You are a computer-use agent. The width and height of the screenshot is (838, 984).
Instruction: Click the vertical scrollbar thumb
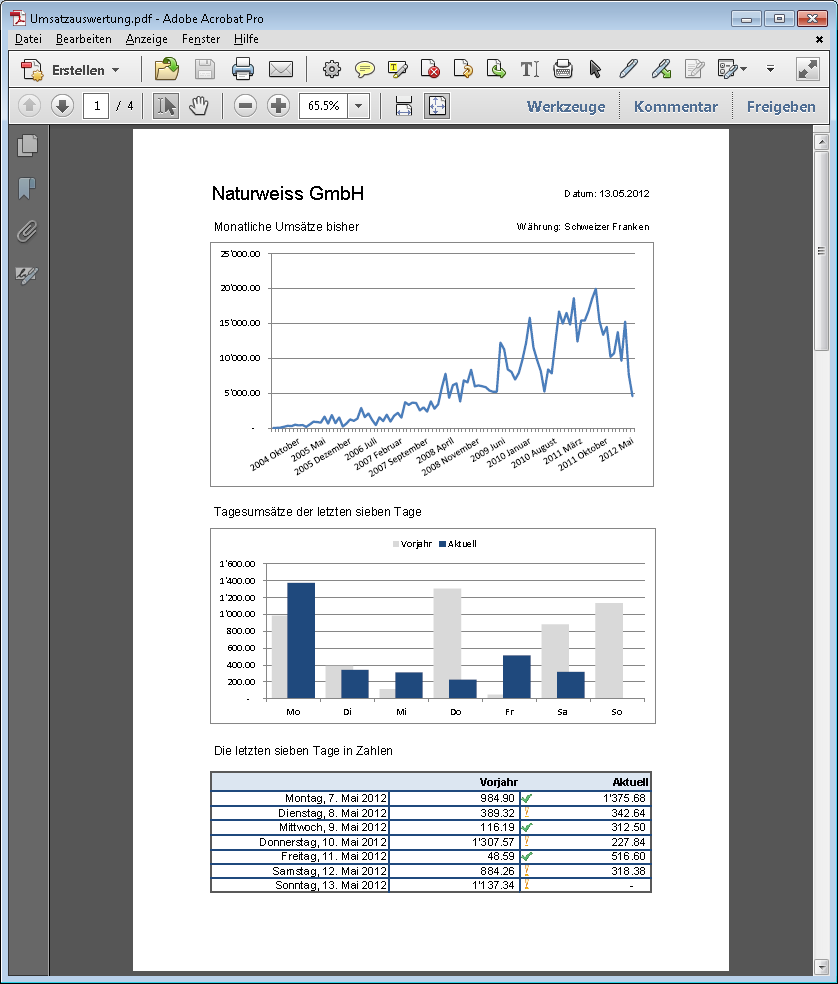coord(821,251)
